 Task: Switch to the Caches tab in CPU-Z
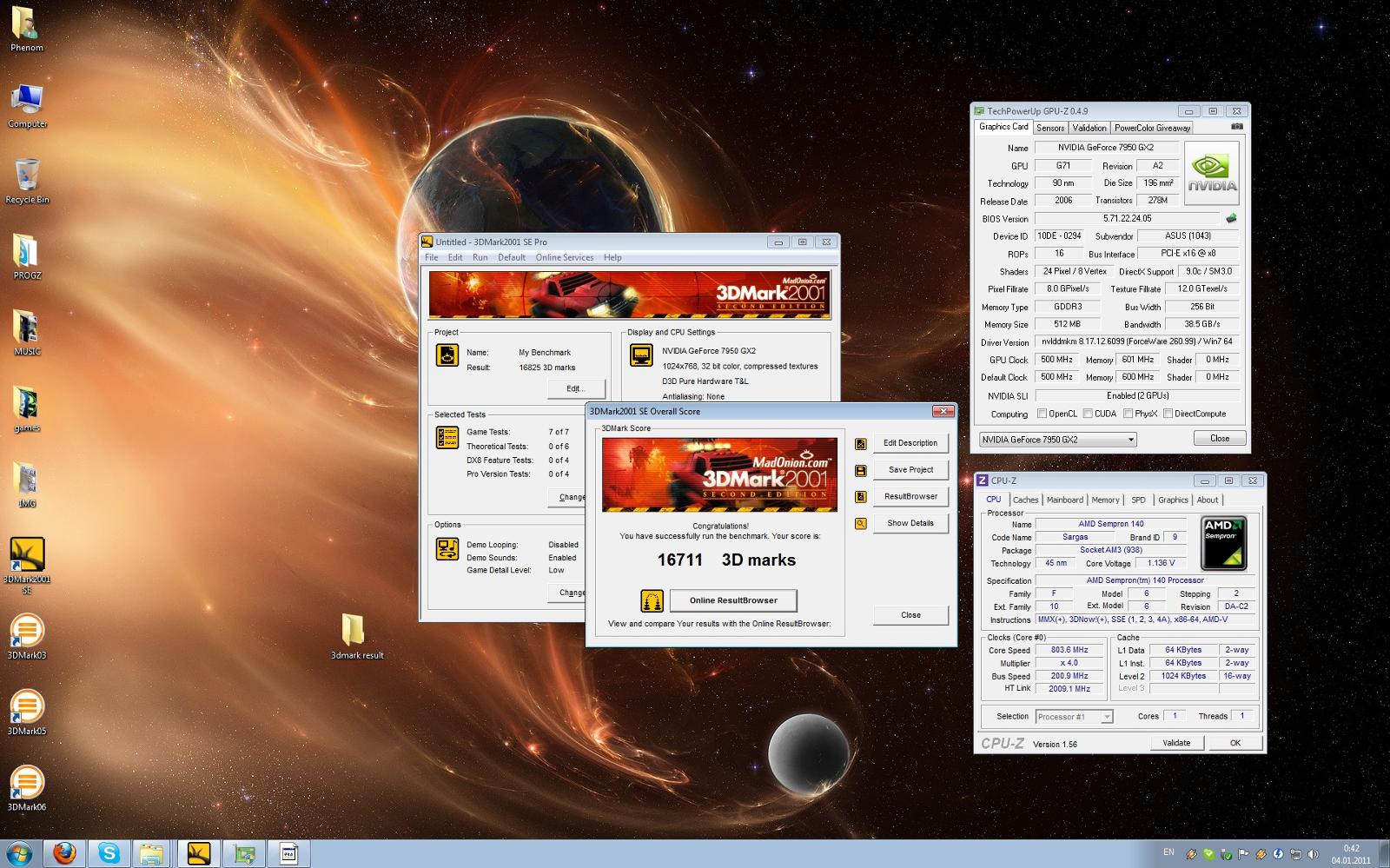tap(1025, 500)
